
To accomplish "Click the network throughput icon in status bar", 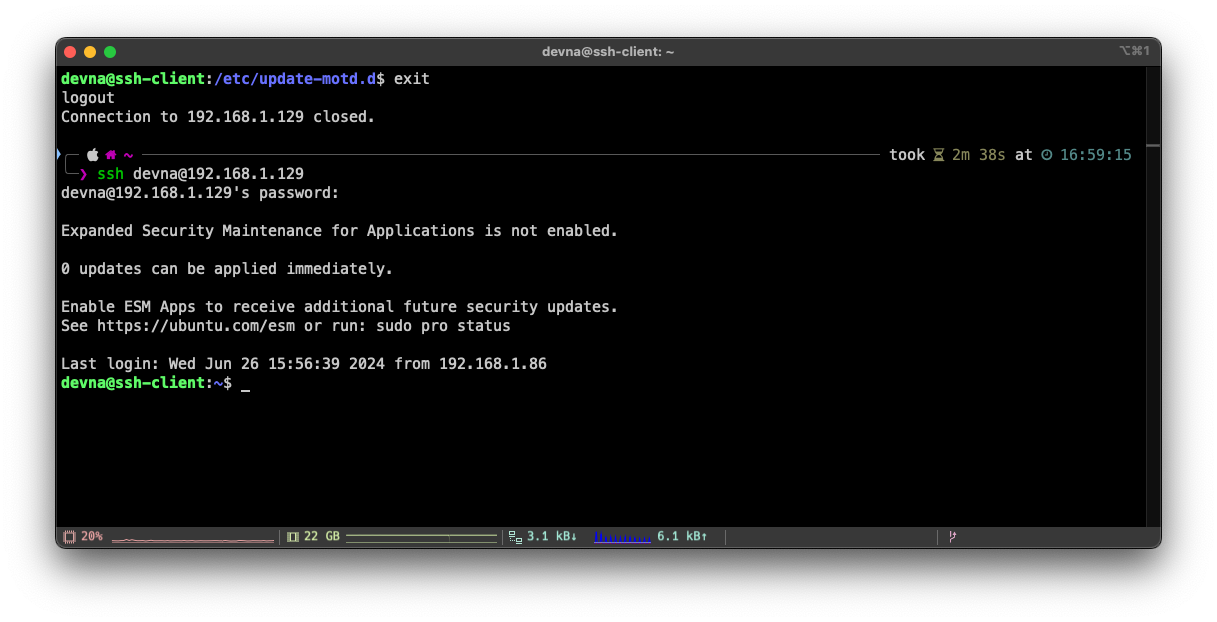I will 515,537.
